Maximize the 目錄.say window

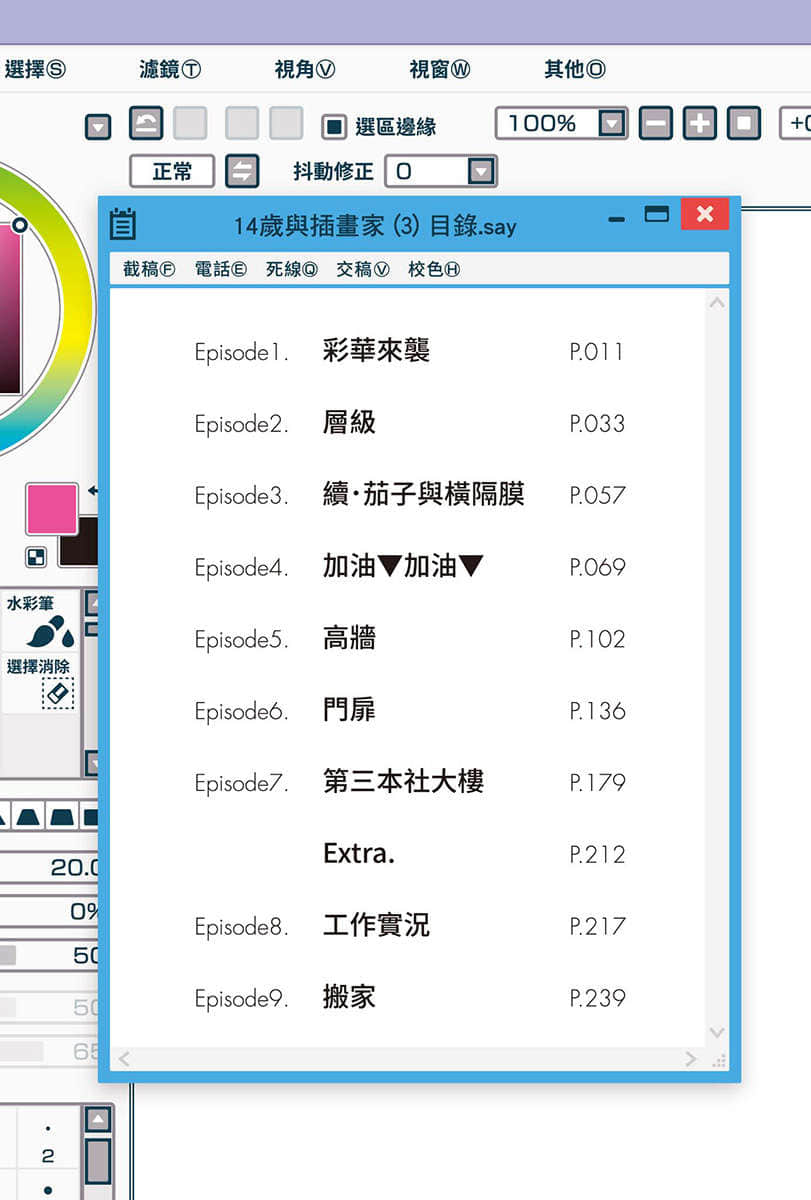(x=656, y=213)
